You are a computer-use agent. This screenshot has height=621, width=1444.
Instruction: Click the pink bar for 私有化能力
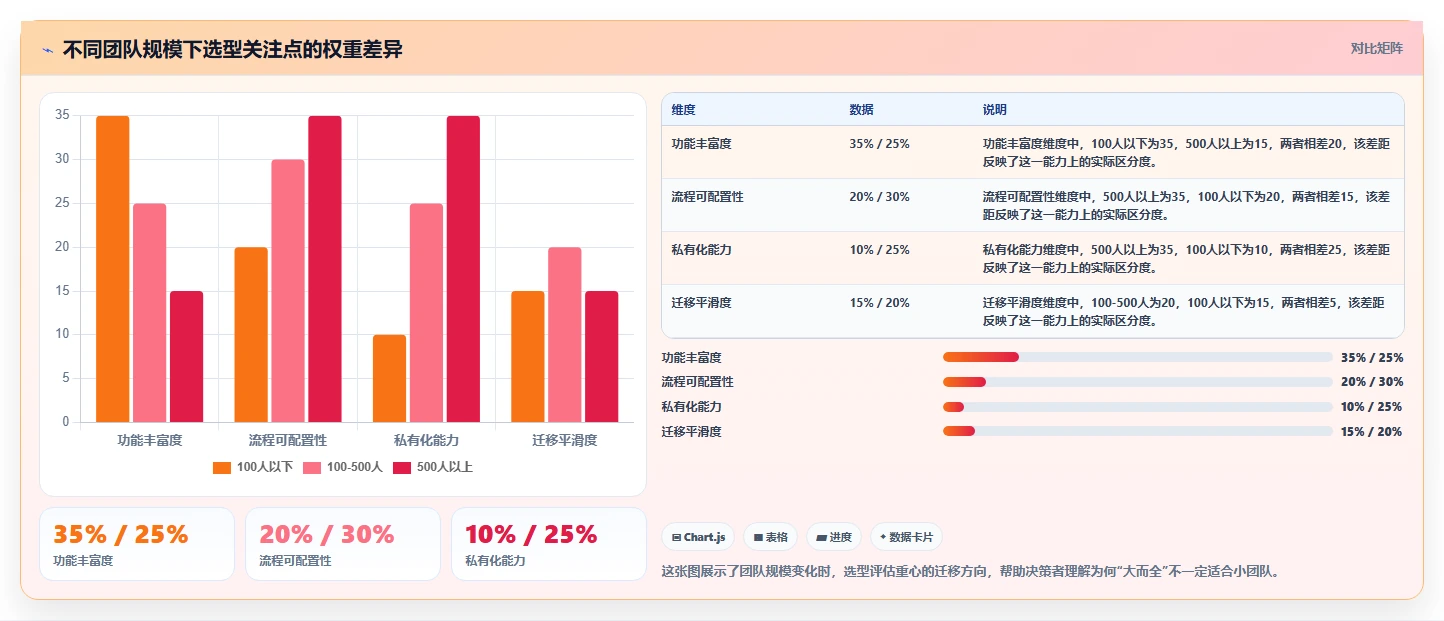(x=426, y=313)
